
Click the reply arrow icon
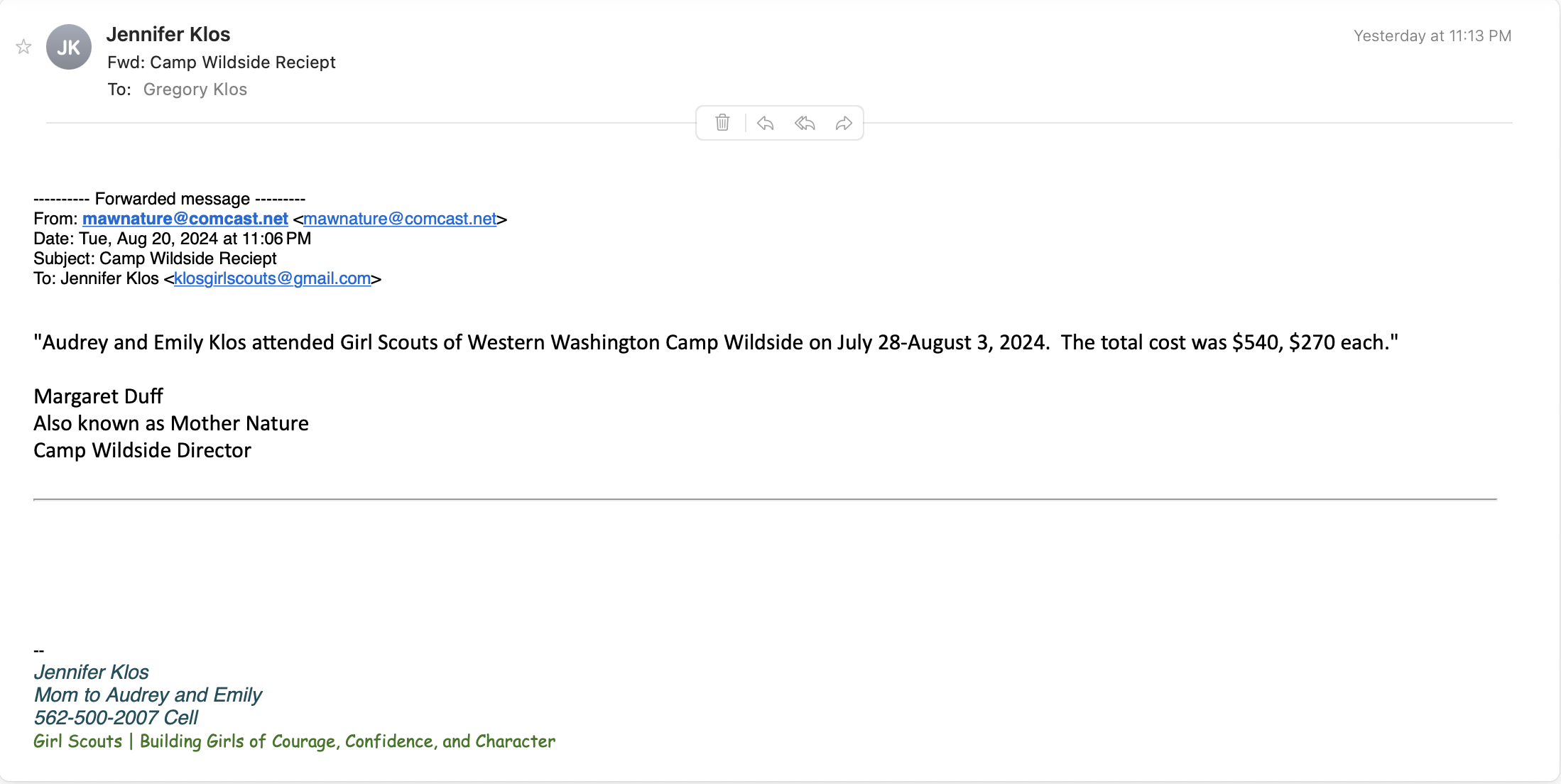765,123
